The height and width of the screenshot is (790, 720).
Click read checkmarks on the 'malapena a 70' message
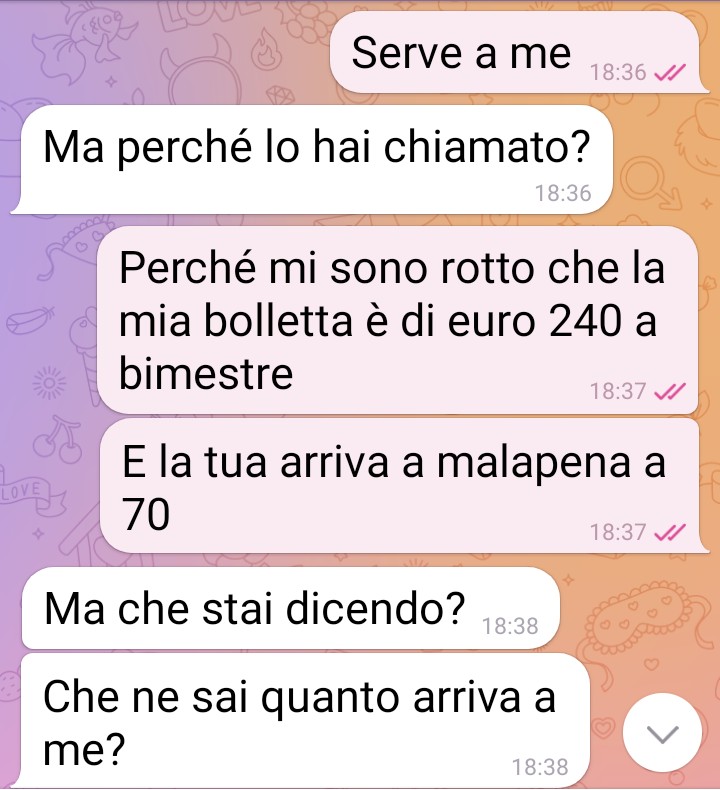(670, 532)
